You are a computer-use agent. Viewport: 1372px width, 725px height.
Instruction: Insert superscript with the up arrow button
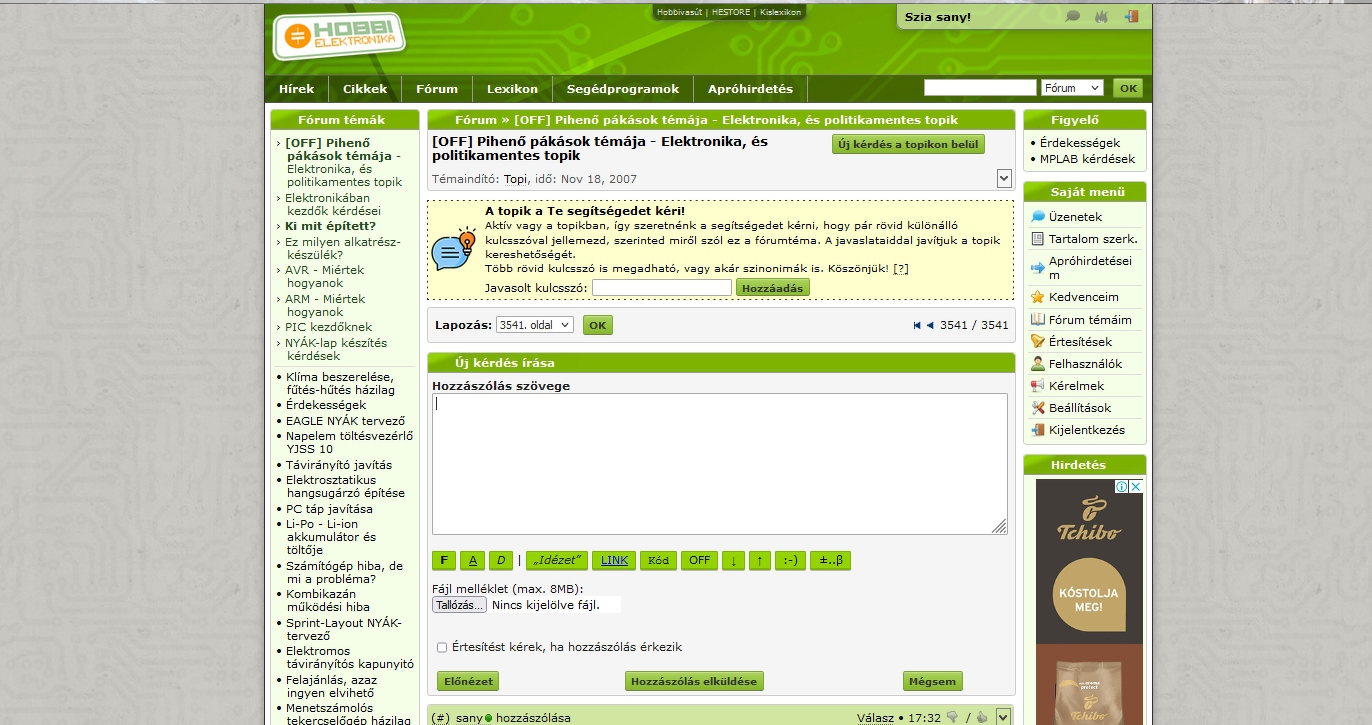click(x=760, y=560)
